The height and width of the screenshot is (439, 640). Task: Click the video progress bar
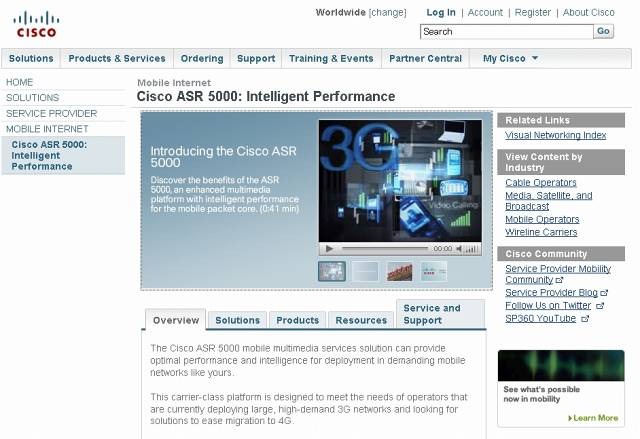pyautogui.click(x=384, y=248)
